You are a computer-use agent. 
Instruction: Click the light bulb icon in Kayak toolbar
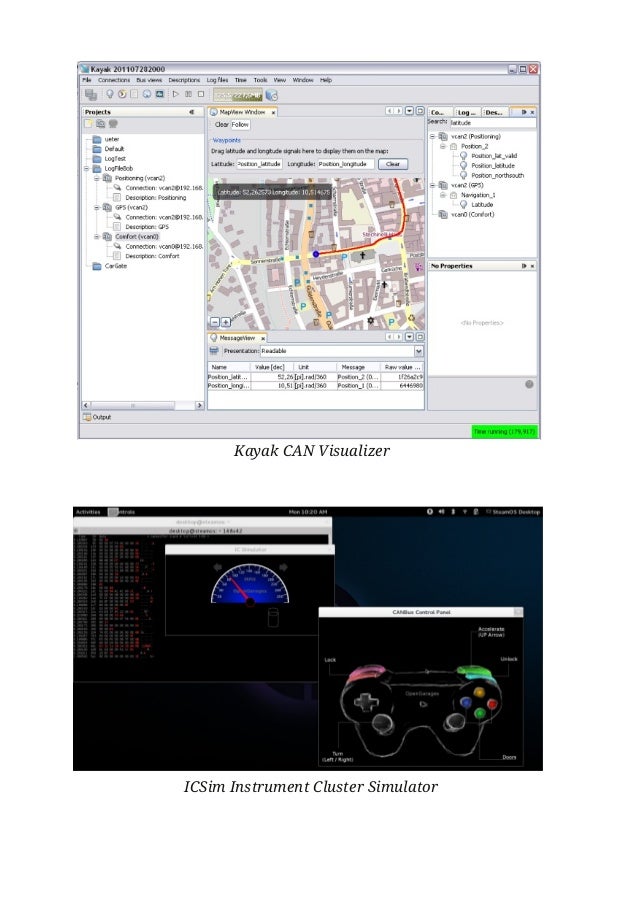(x=110, y=94)
